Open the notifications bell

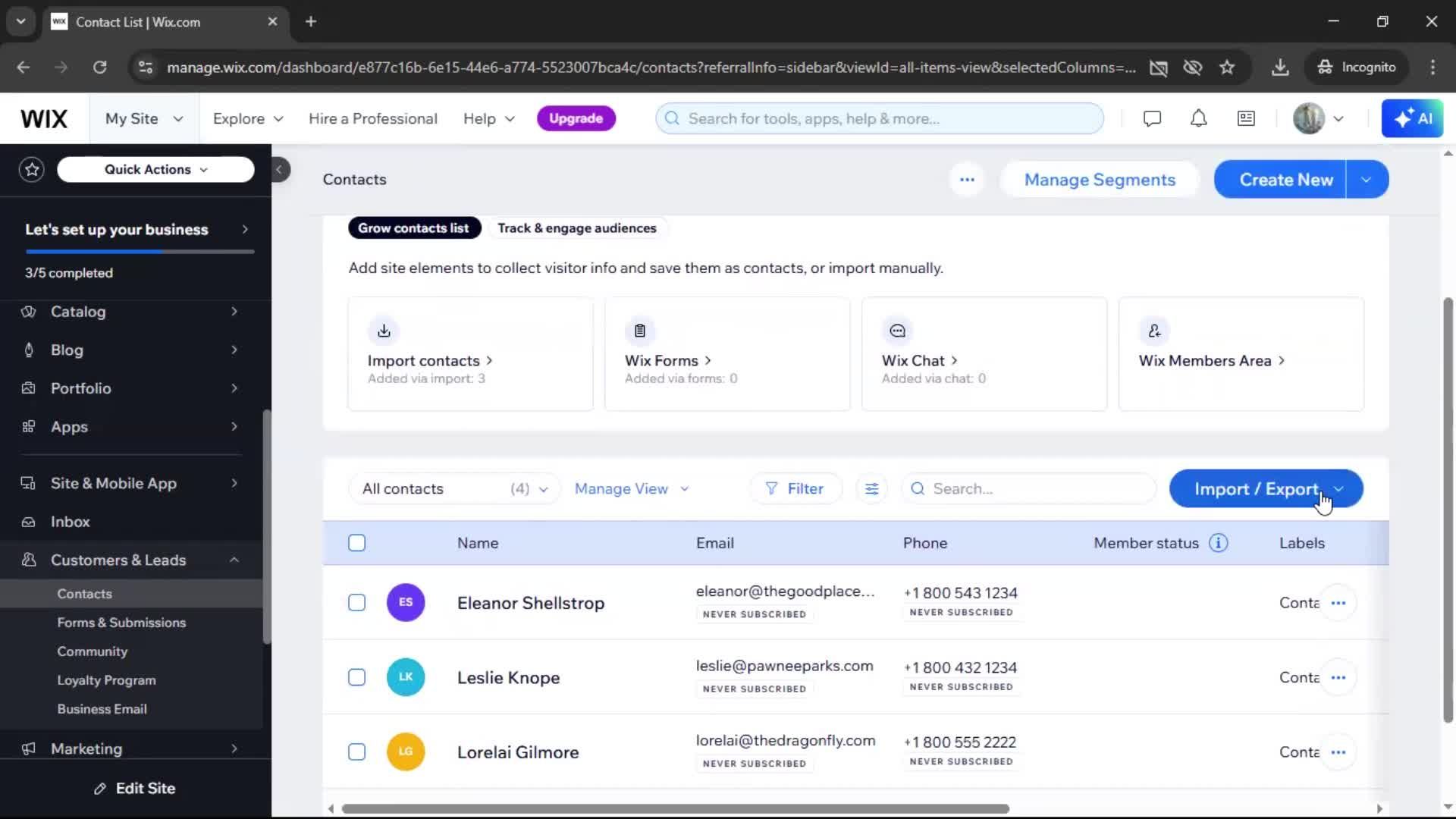pyautogui.click(x=1198, y=119)
